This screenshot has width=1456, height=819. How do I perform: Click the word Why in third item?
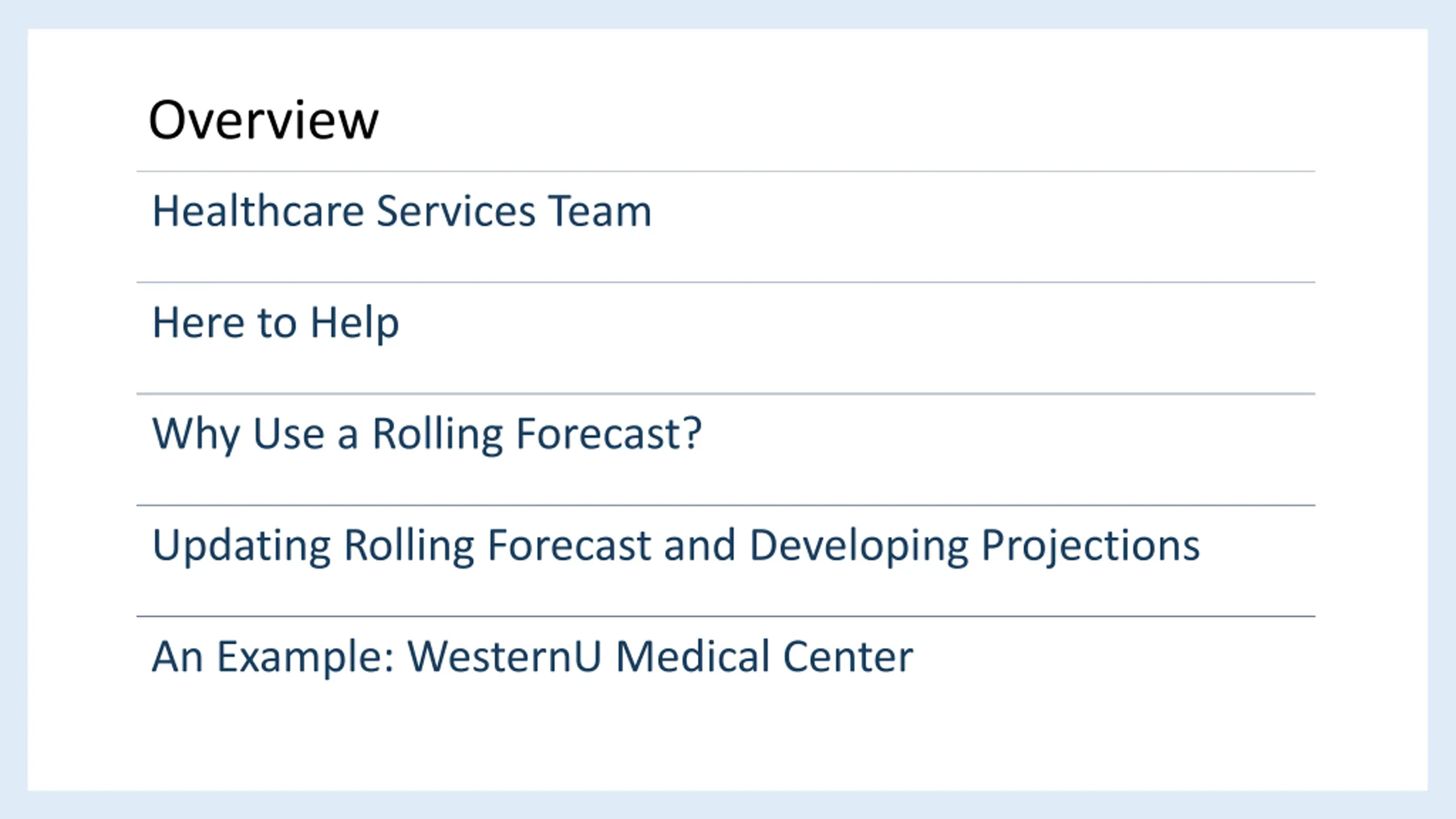[x=196, y=435]
